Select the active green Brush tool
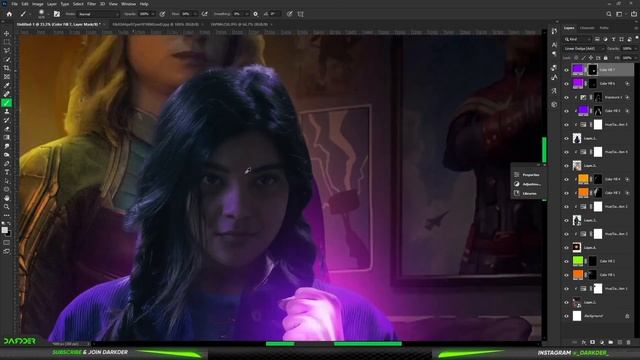Image resolution: width=640 pixels, height=360 pixels. click(7, 102)
